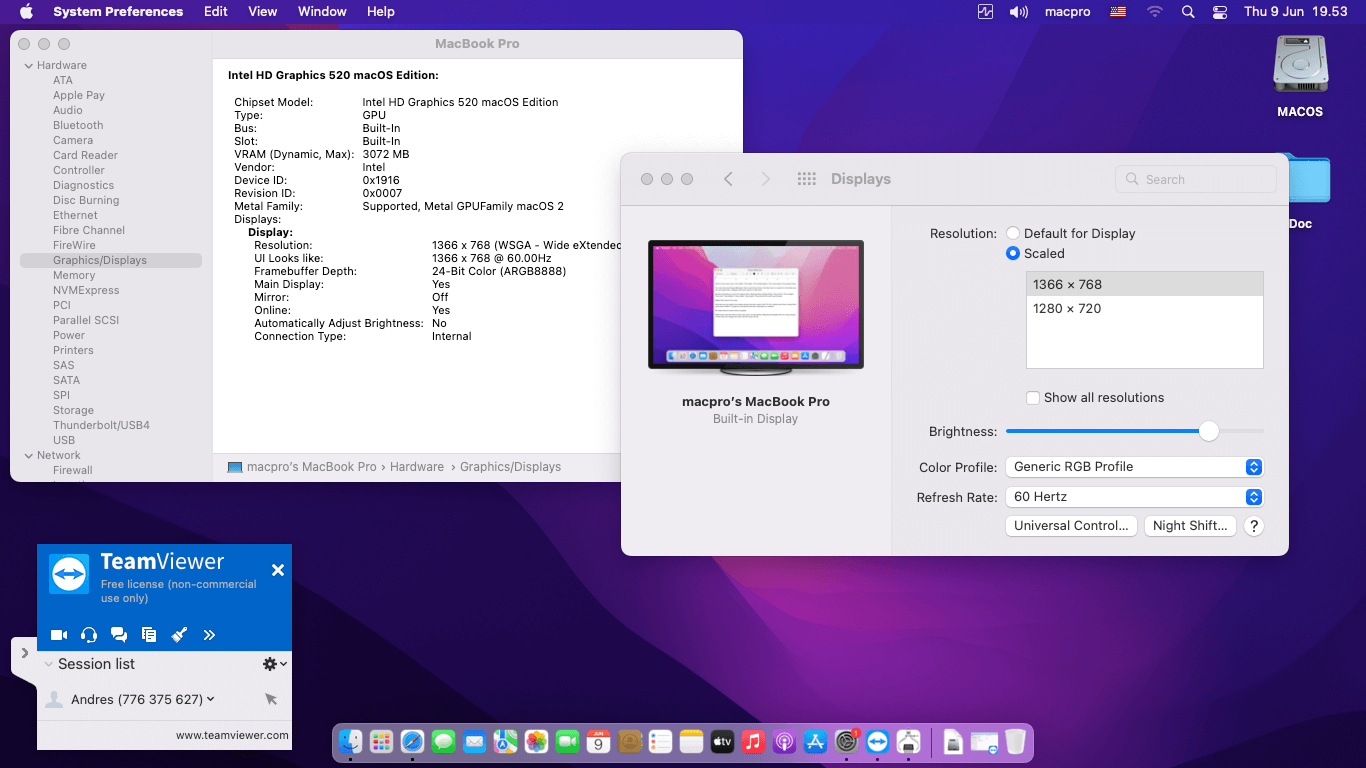The image size is (1366, 768).
Task: Open volume control in menu bar
Action: (1019, 12)
